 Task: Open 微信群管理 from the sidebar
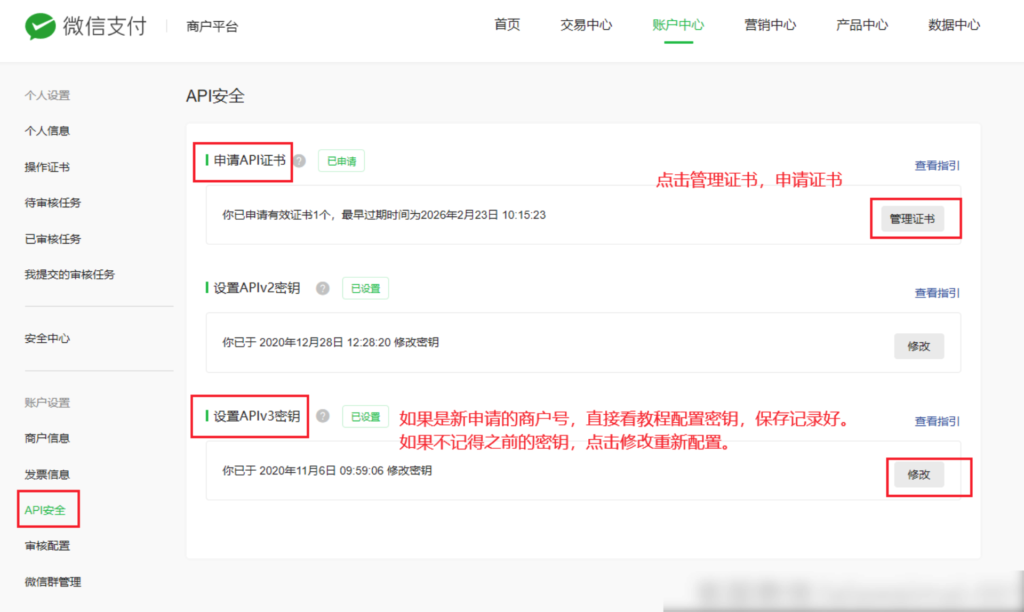click(x=51, y=581)
